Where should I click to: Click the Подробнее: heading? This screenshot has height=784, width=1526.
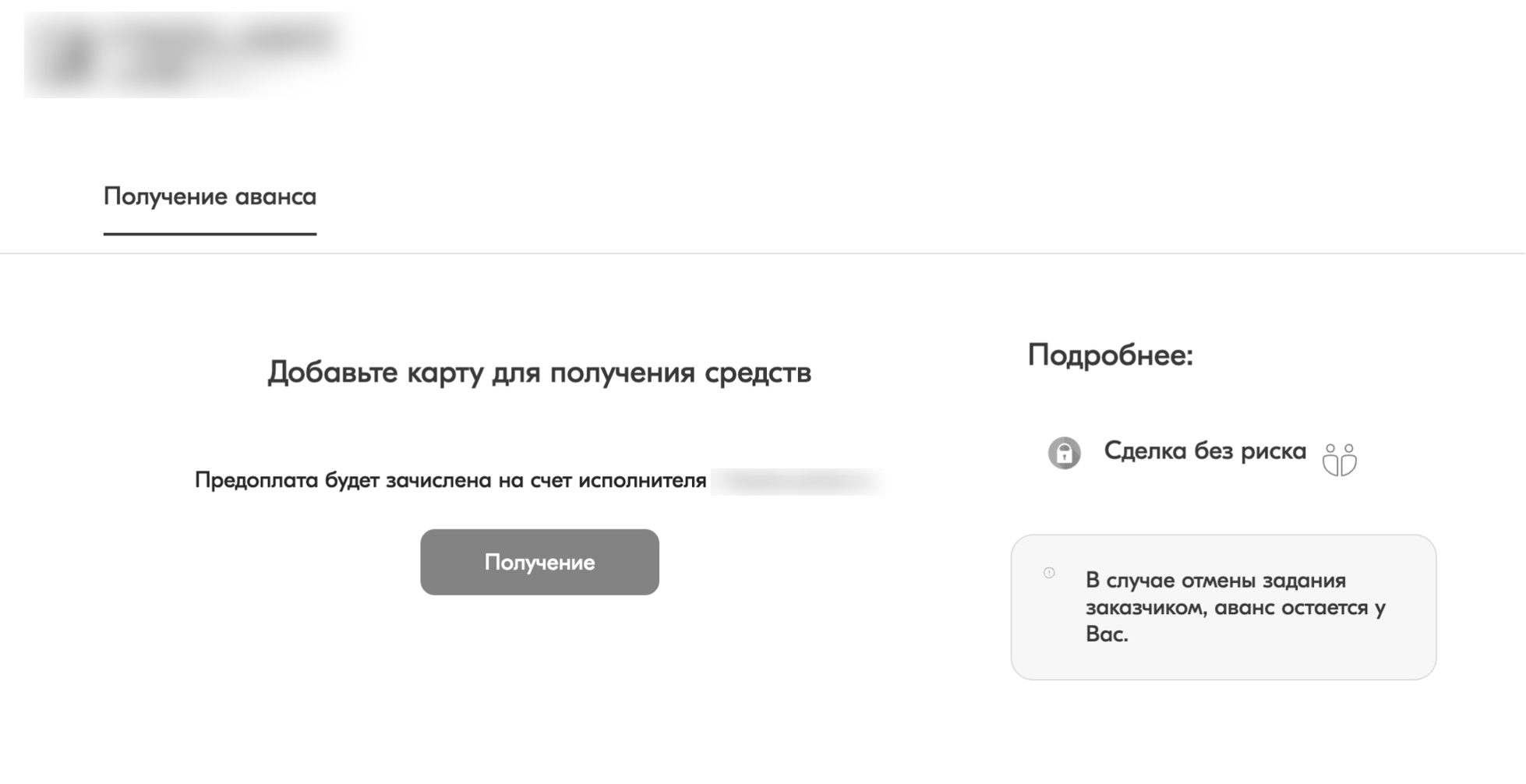1110,355
